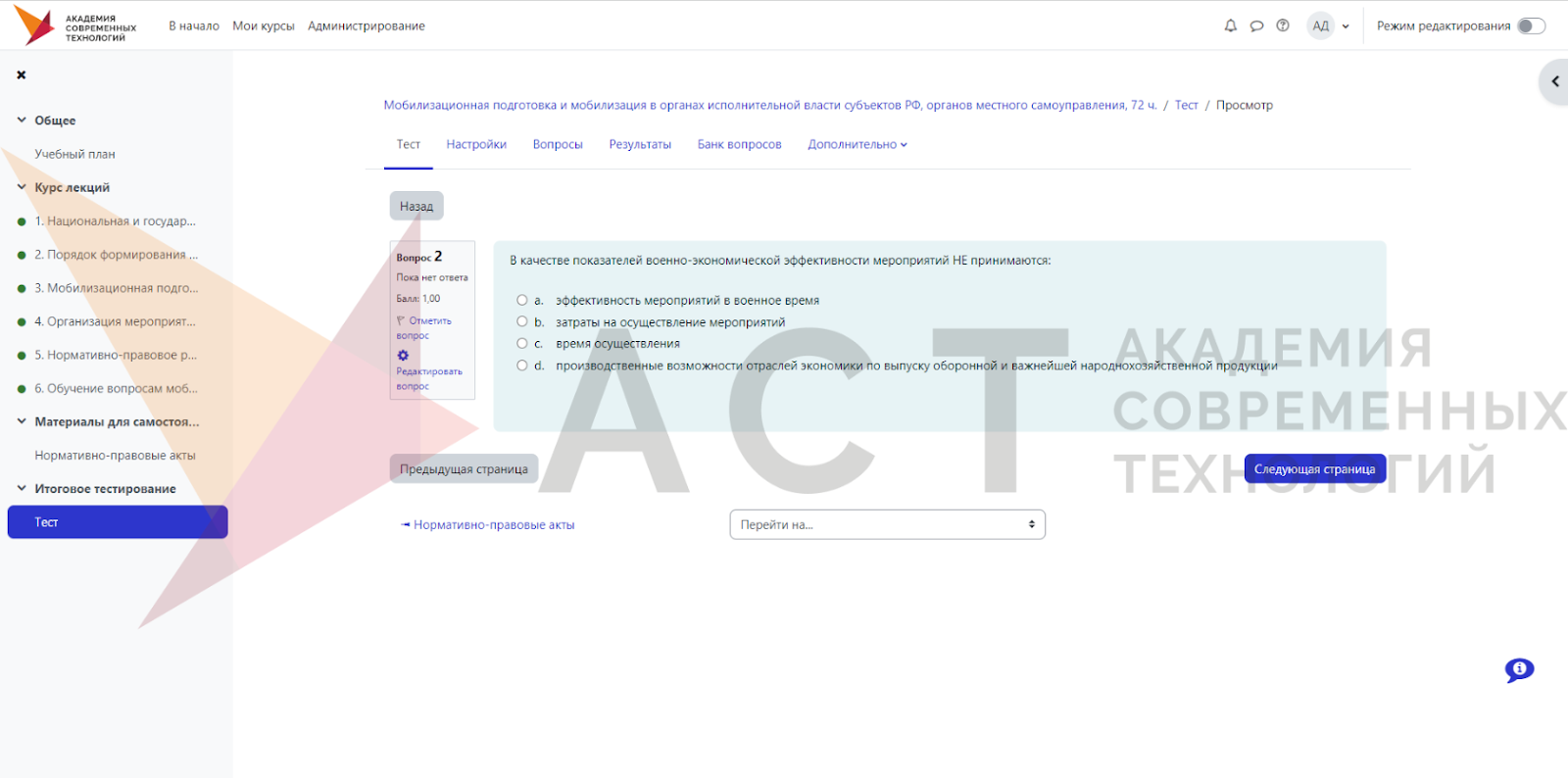1568x778 pixels.
Task: Open 3. Мобилизационная подго... lecture
Action: tap(117, 288)
